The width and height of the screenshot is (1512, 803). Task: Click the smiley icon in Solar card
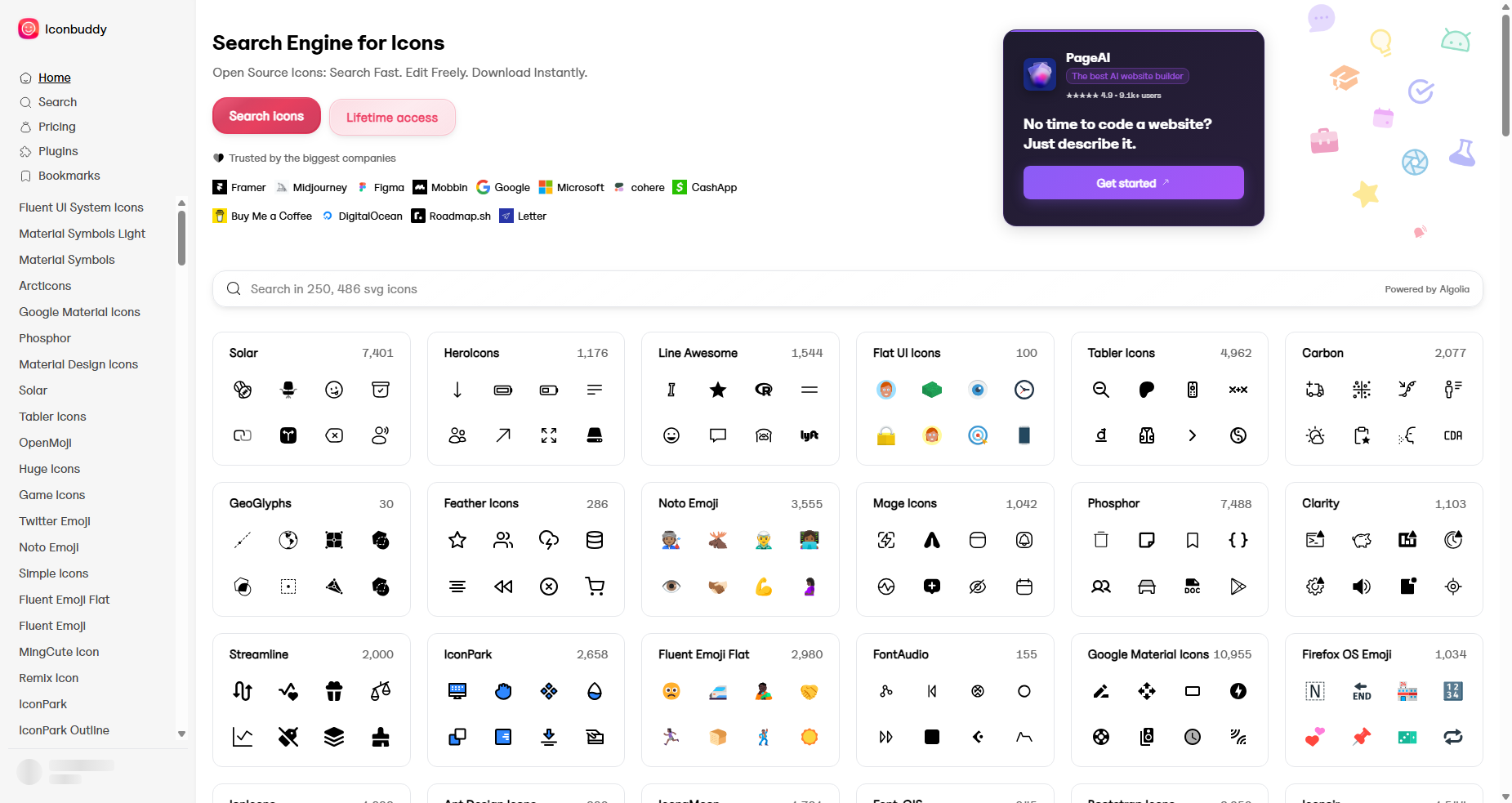(x=334, y=390)
